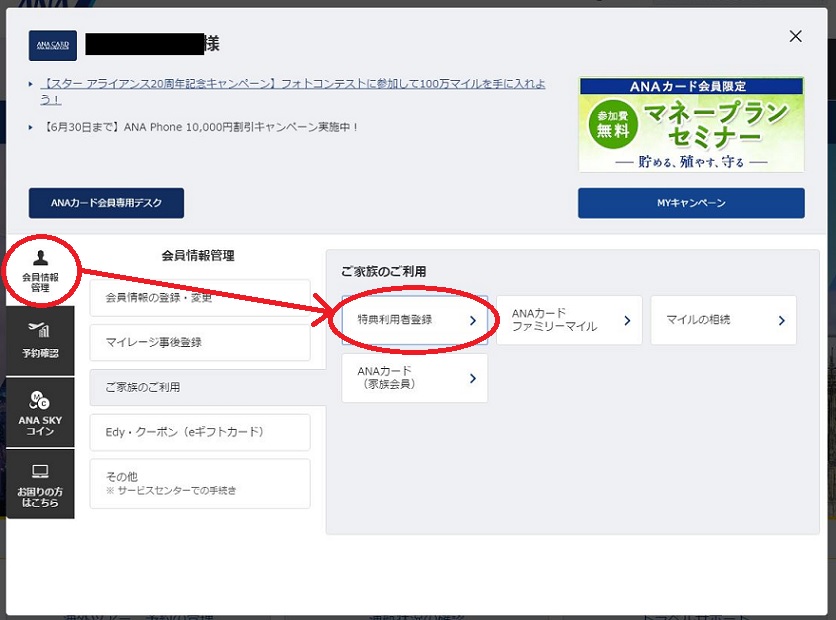Select the ANA SKY コイン icon tab
The image size is (836, 620).
(41, 413)
